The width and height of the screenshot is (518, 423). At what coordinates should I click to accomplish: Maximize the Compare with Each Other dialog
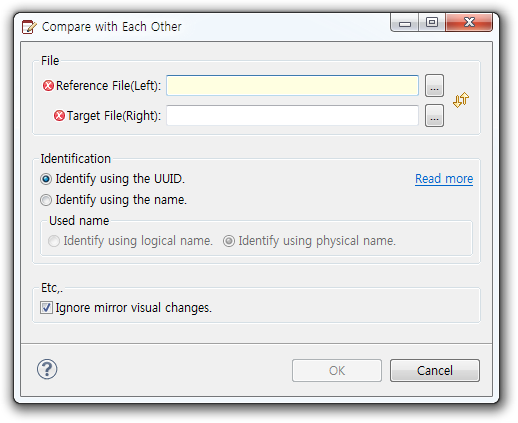[432, 23]
